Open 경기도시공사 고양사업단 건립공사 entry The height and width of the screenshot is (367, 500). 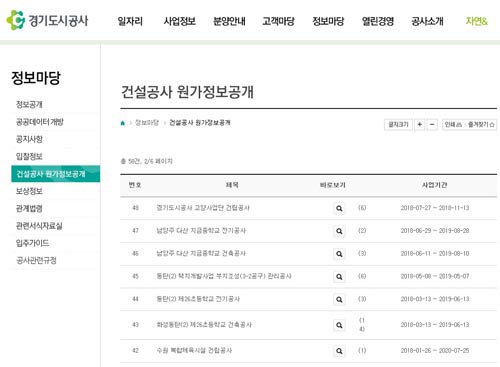203,208
